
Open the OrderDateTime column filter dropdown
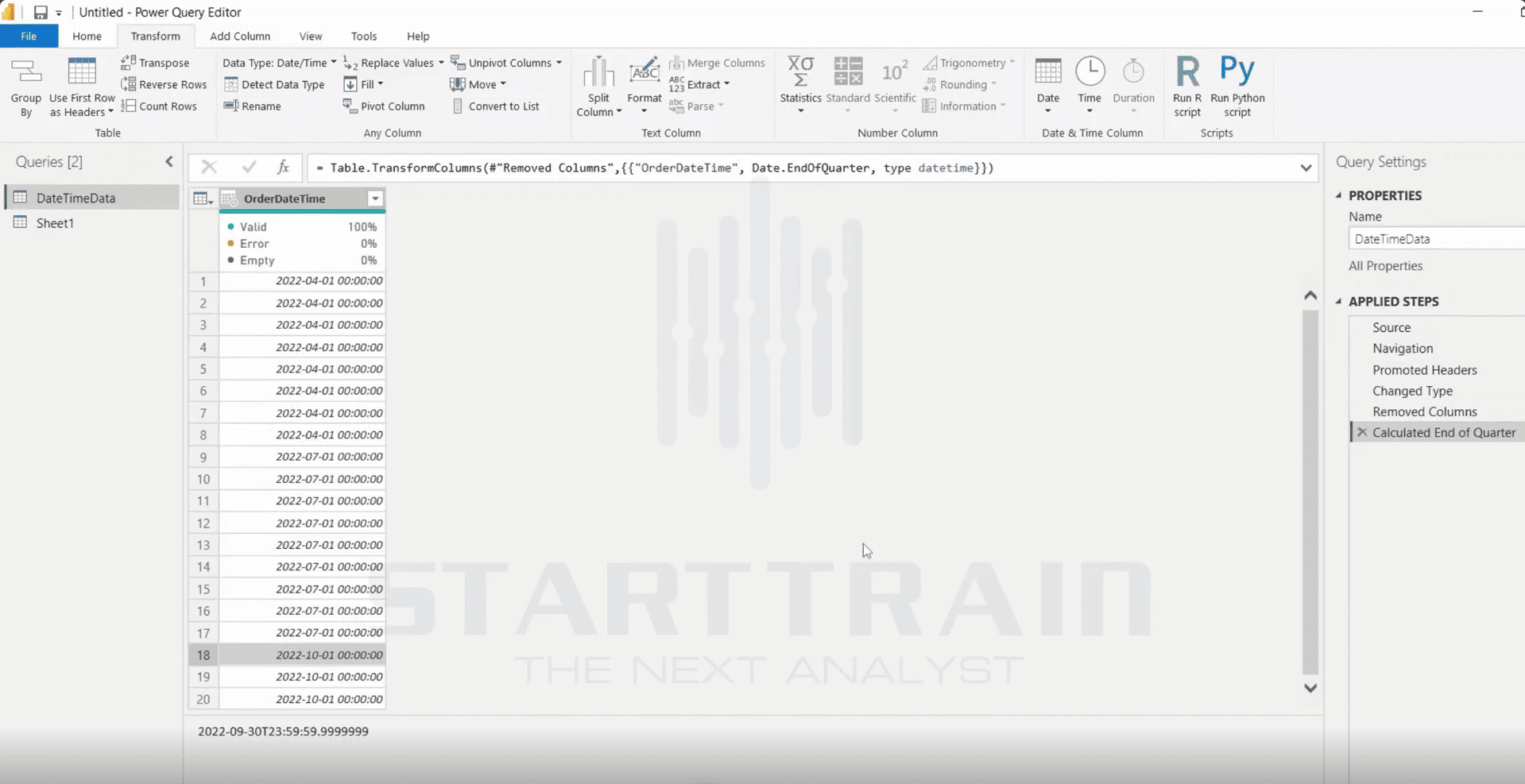(x=375, y=199)
